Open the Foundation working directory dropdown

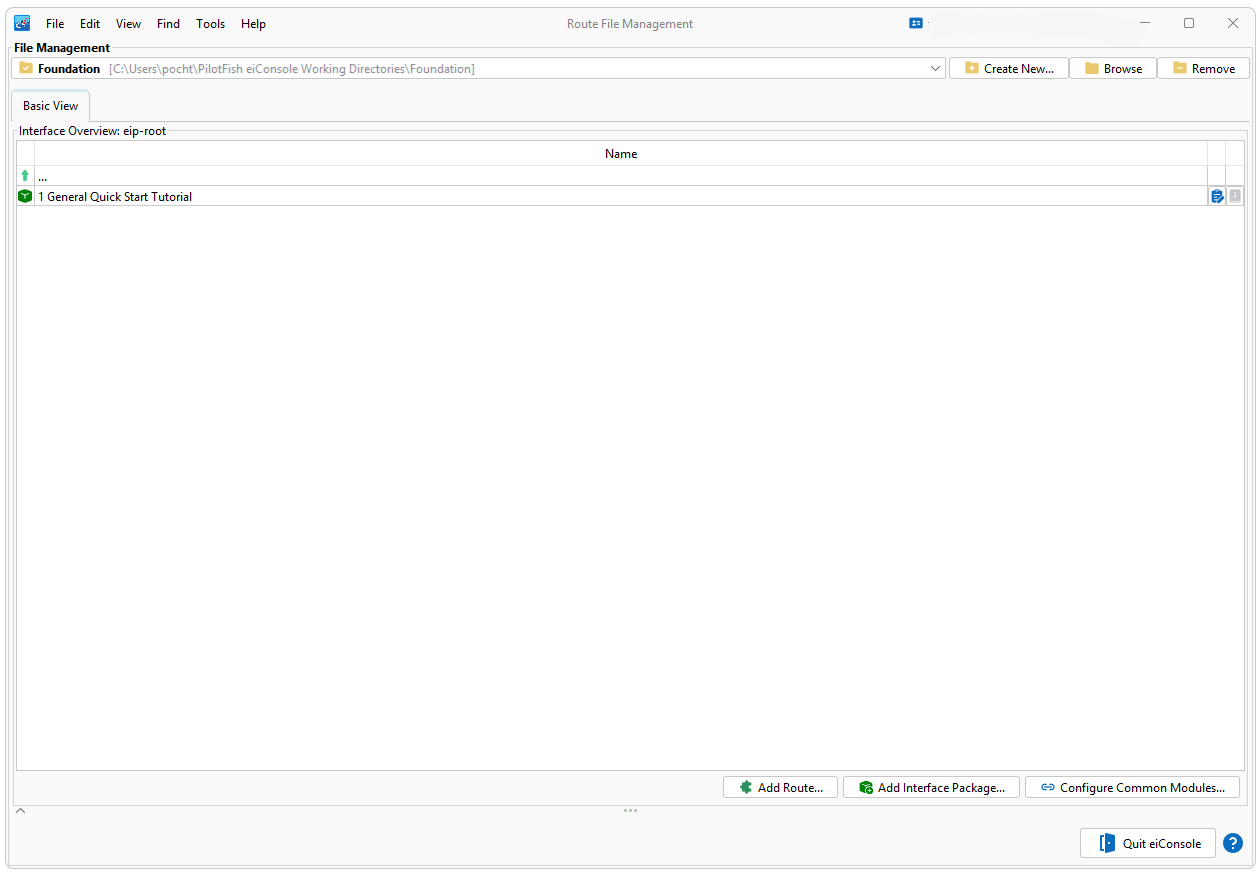pyautogui.click(x=936, y=69)
